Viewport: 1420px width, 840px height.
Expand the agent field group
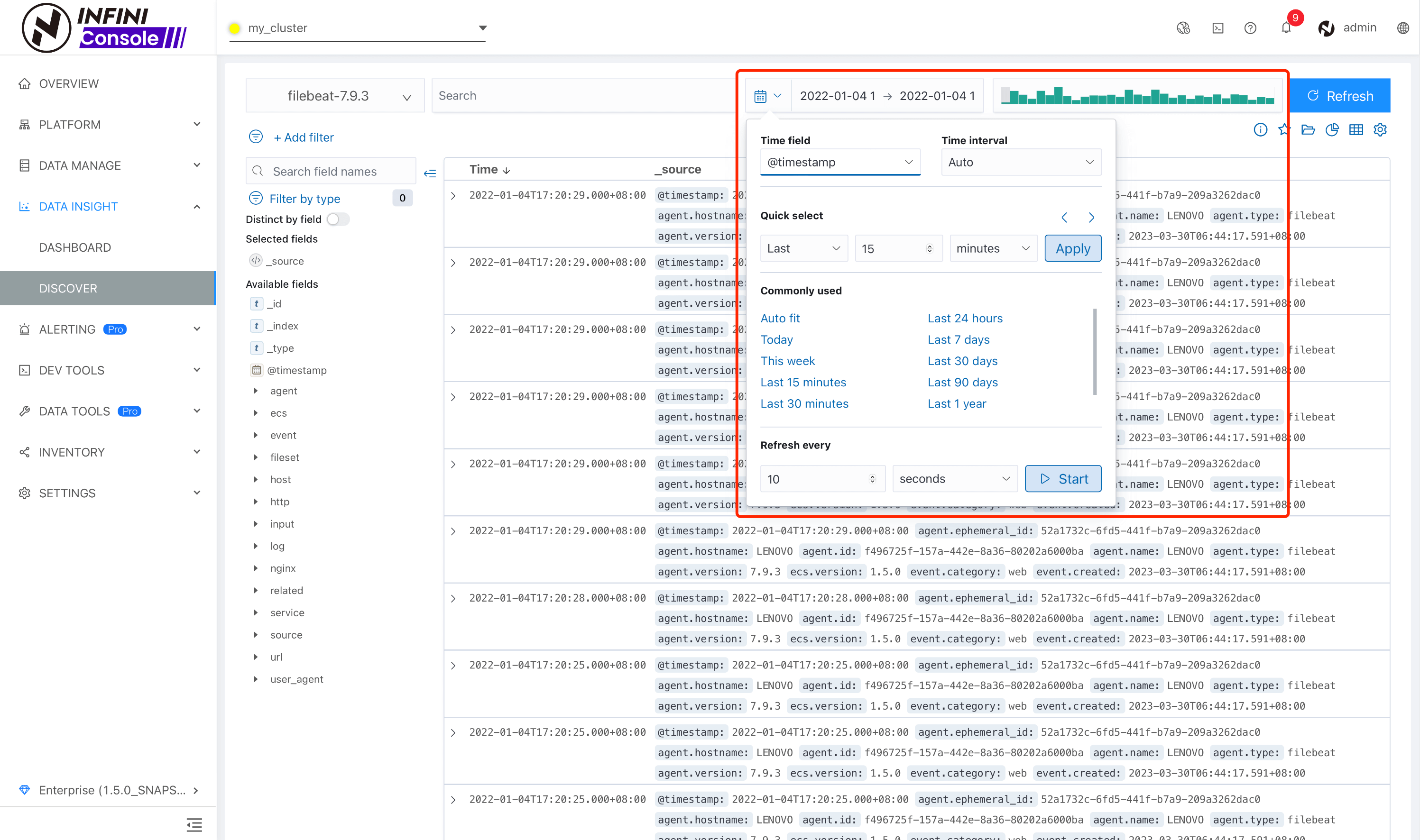pyautogui.click(x=256, y=391)
